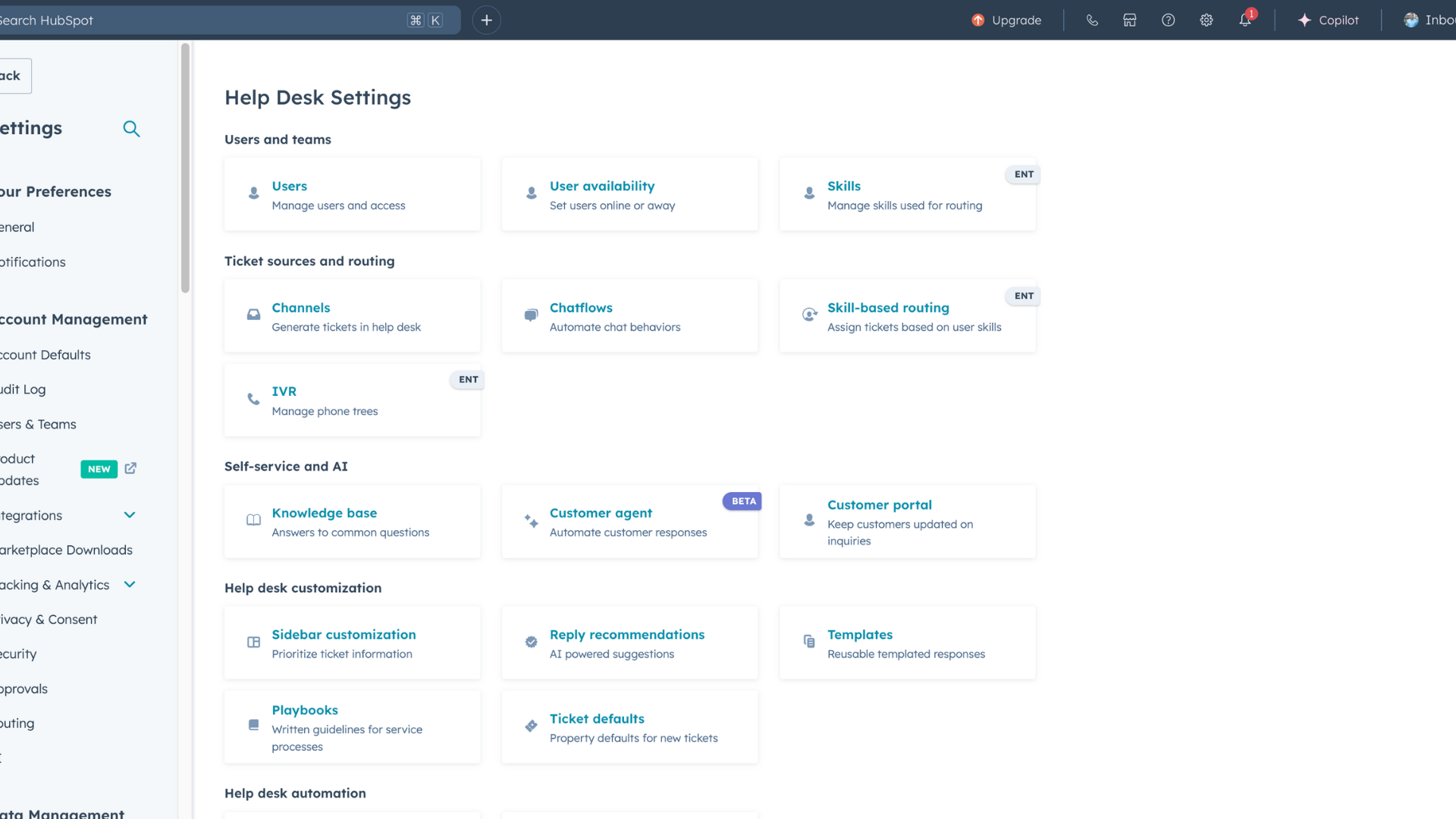
Task: Open the marketplace storefront icon
Action: point(1130,20)
